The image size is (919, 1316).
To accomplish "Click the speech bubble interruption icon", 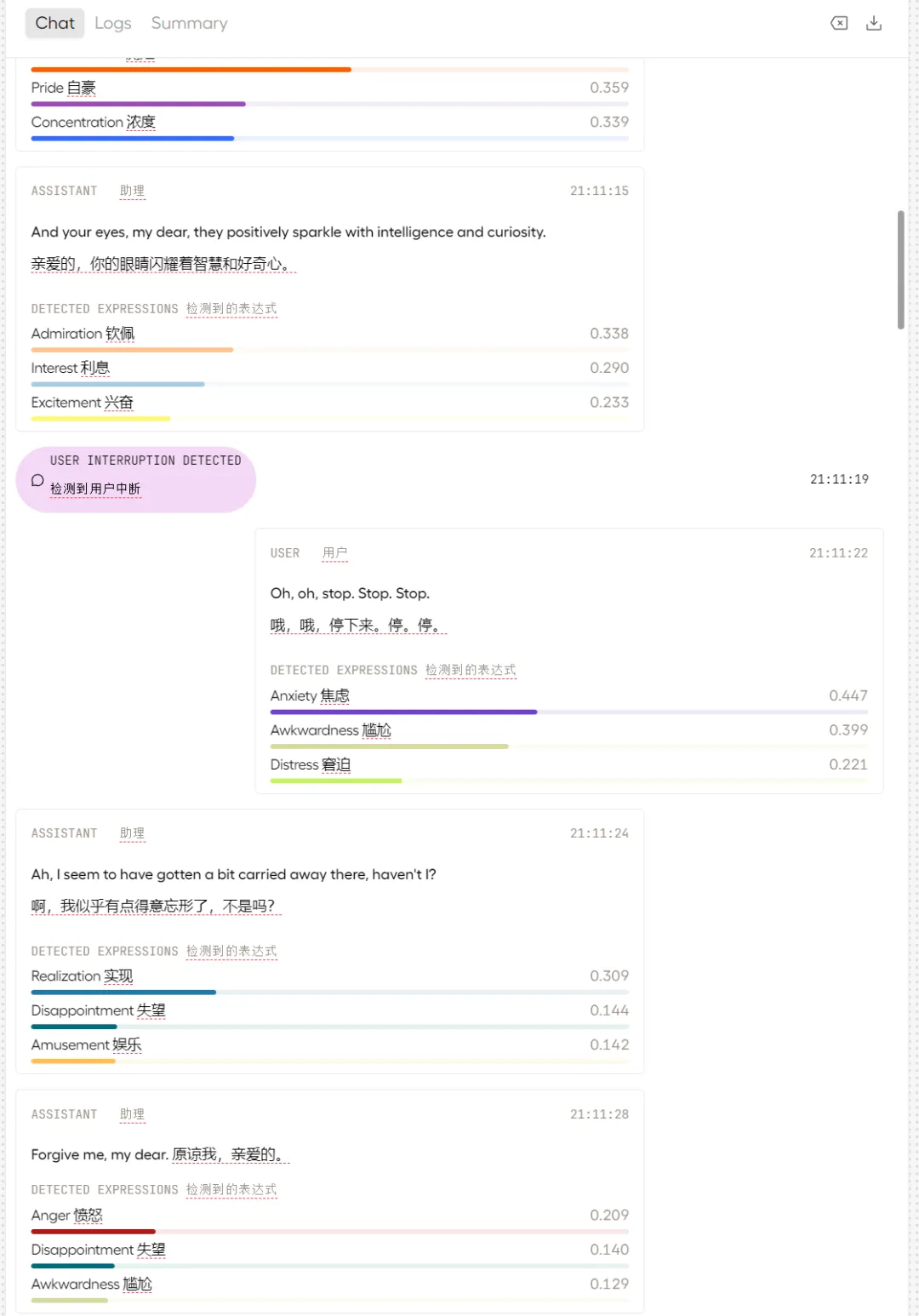I will point(37,480).
